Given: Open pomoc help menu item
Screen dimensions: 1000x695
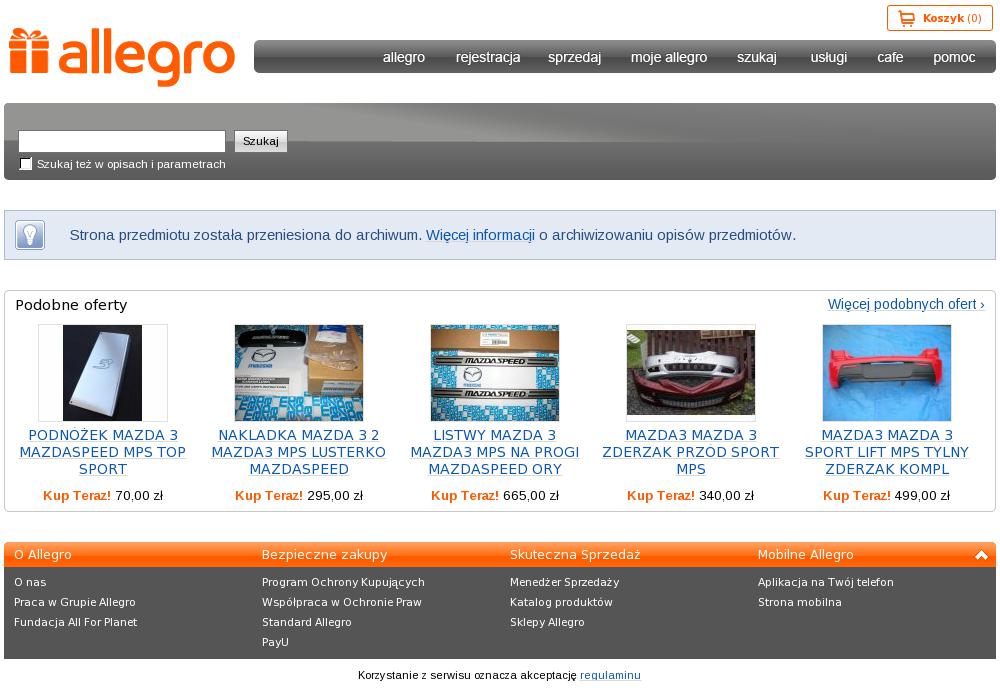Looking at the screenshot, I should click(954, 57).
